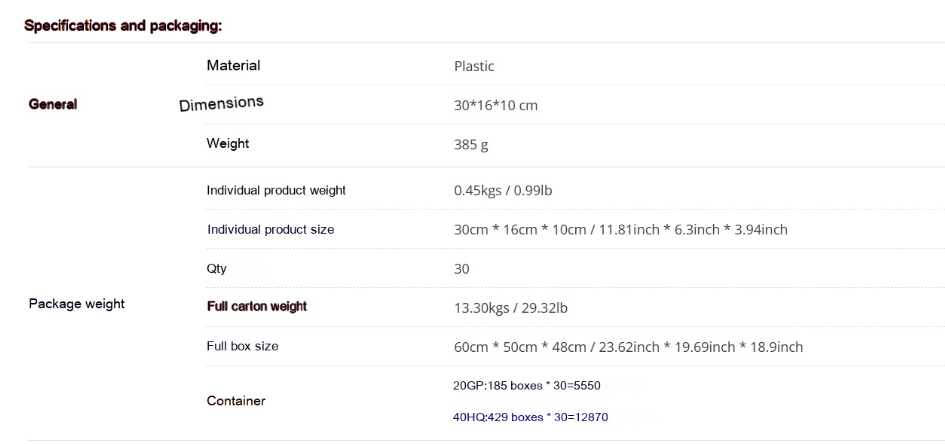This screenshot has width=945, height=444.
Task: Click the 'Full box size' label
Action: [242, 346]
